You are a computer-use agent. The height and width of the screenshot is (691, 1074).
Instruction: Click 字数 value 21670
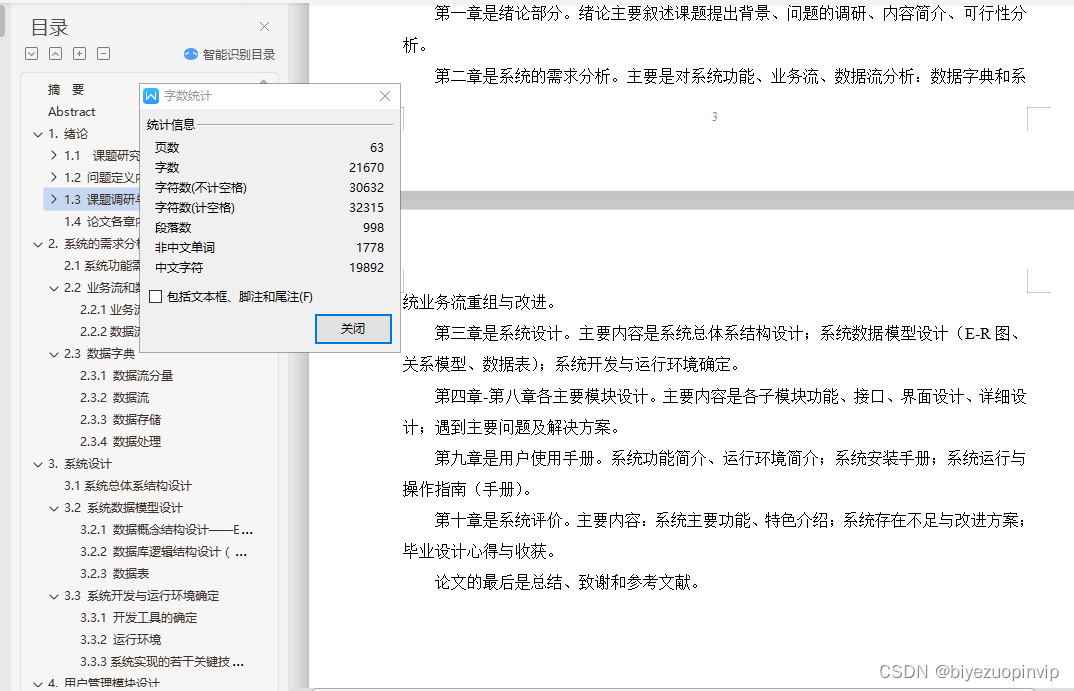click(366, 167)
